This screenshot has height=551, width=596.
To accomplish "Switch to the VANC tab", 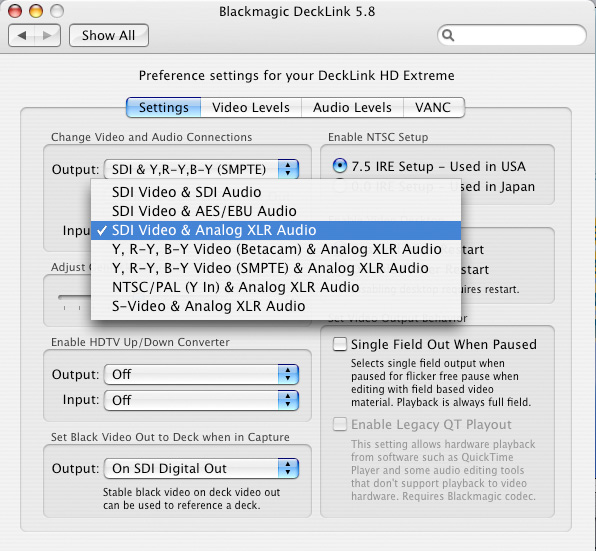I will 433,108.
